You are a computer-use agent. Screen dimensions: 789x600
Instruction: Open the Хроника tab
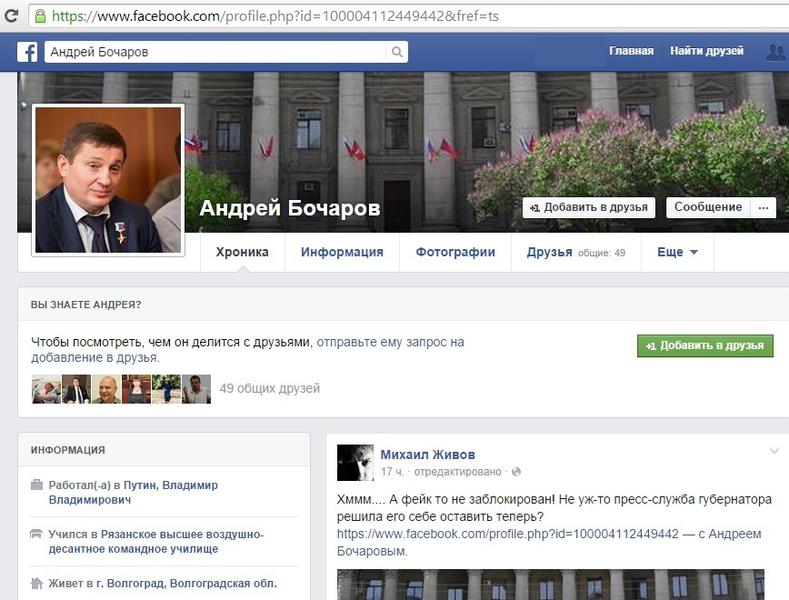pyautogui.click(x=242, y=252)
